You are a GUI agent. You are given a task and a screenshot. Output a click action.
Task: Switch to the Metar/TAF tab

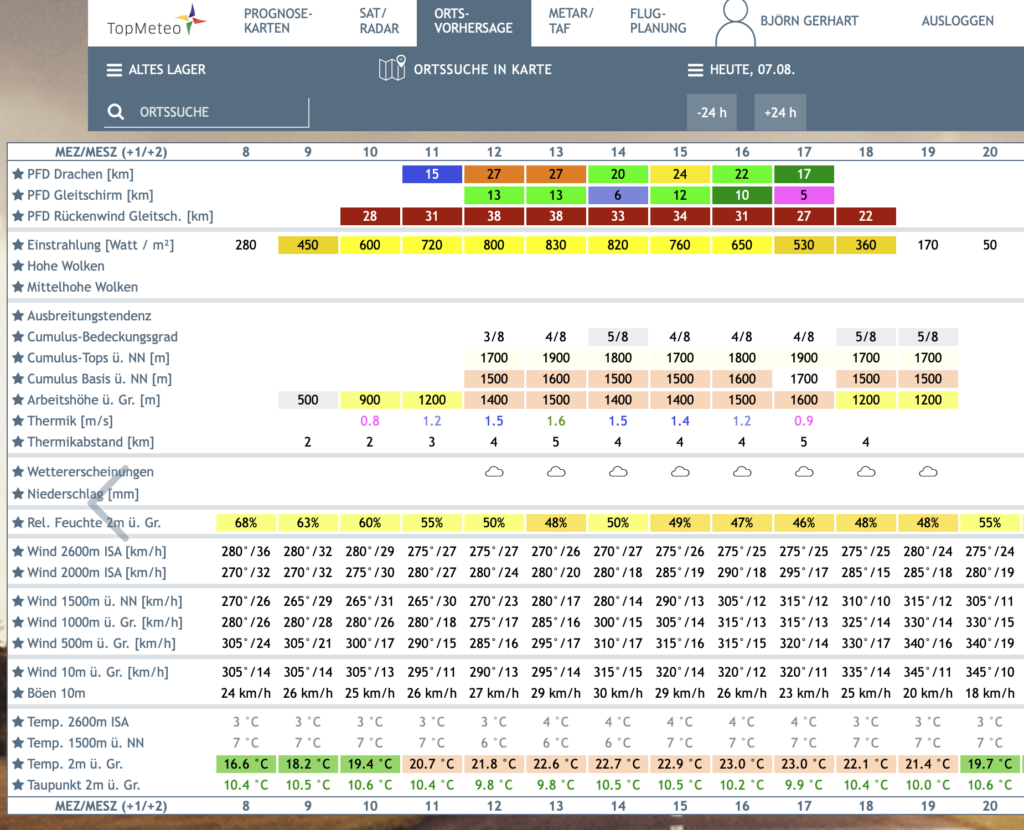click(571, 21)
